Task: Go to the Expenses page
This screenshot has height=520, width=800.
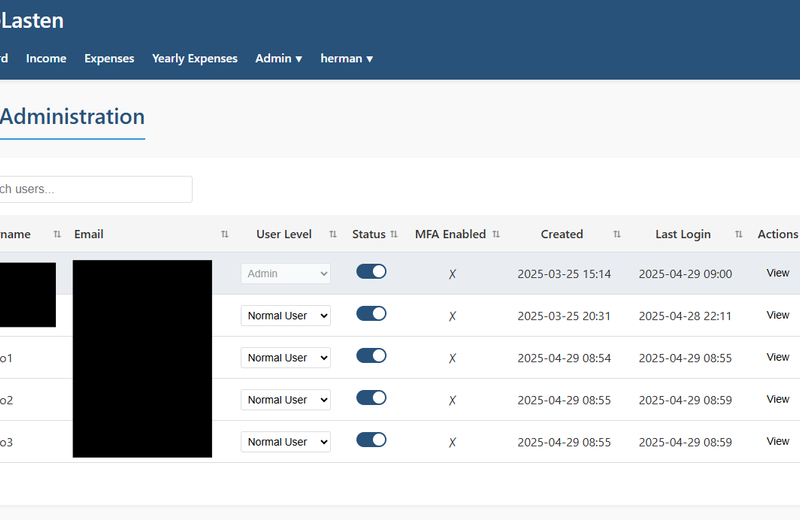Action: [109, 59]
